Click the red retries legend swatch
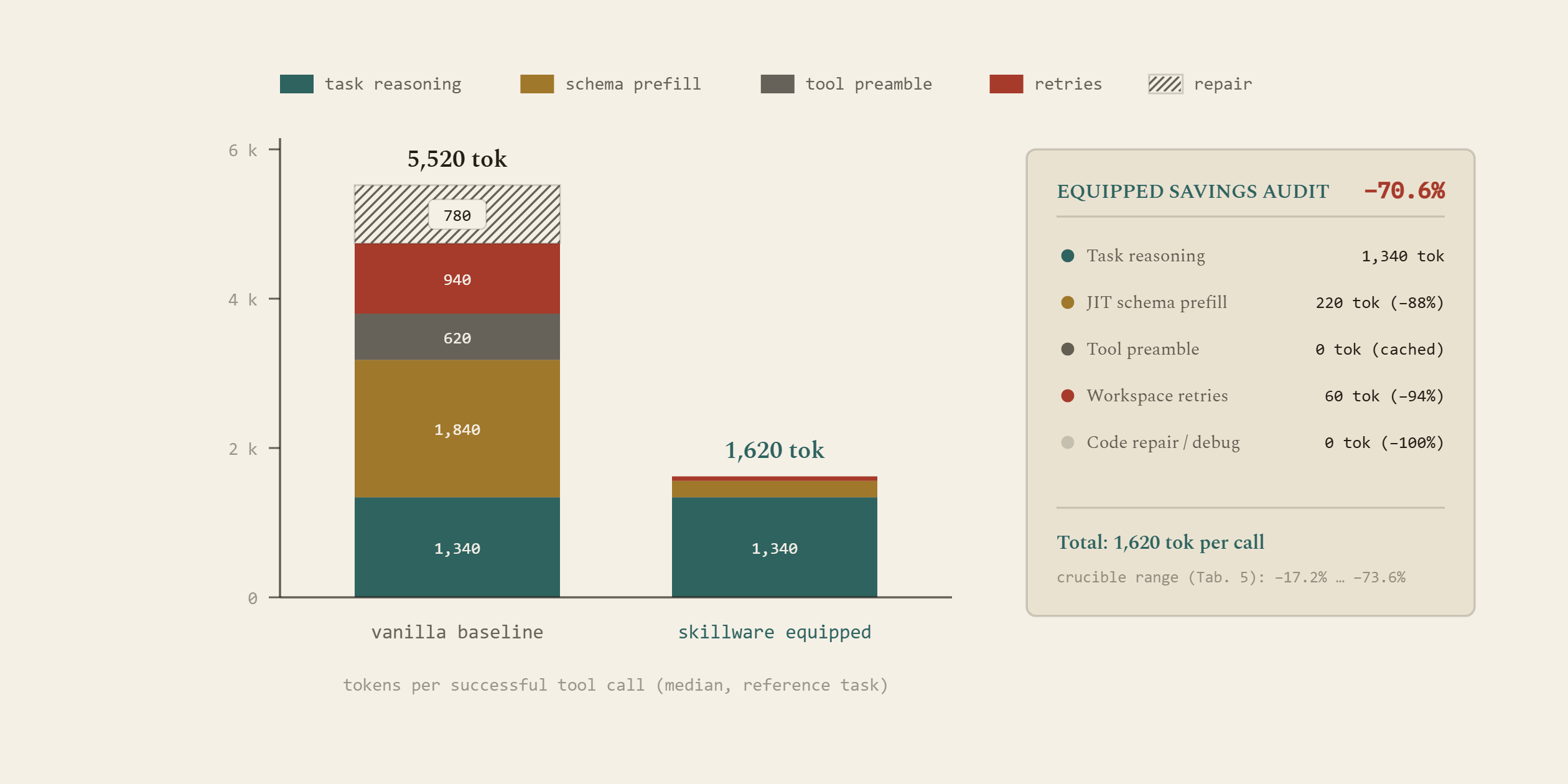Image resolution: width=1568 pixels, height=784 pixels. (x=1006, y=84)
